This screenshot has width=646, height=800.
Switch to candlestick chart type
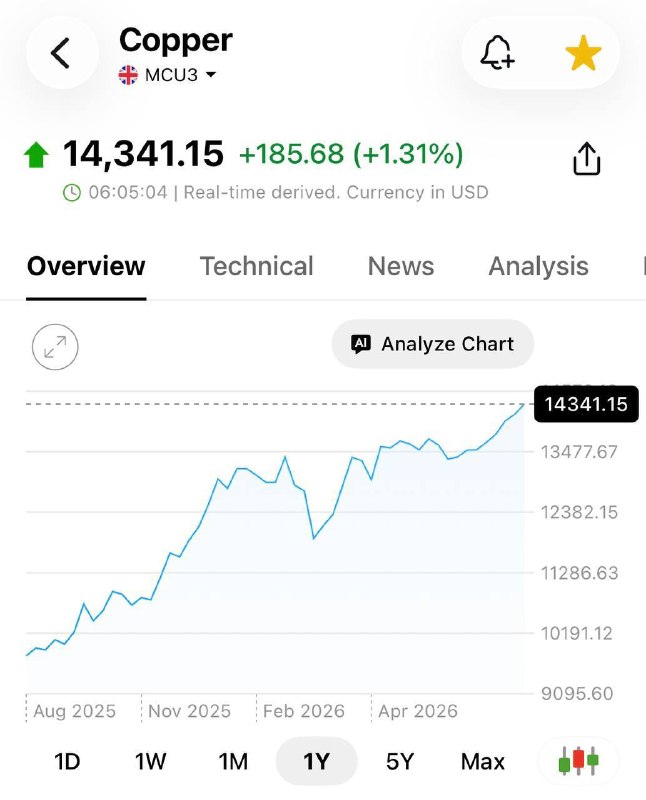579,761
